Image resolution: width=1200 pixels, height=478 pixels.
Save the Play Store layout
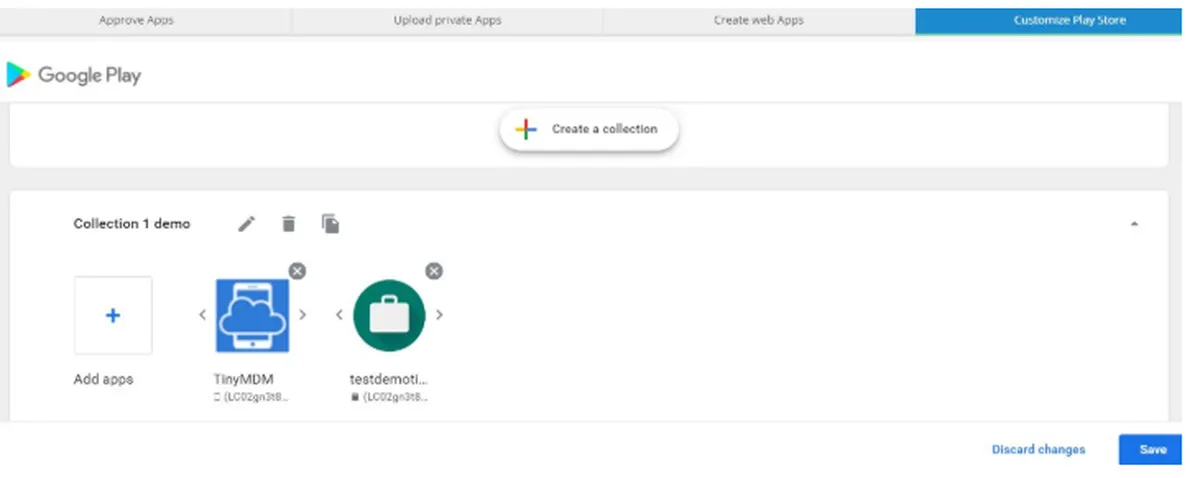(x=1152, y=450)
